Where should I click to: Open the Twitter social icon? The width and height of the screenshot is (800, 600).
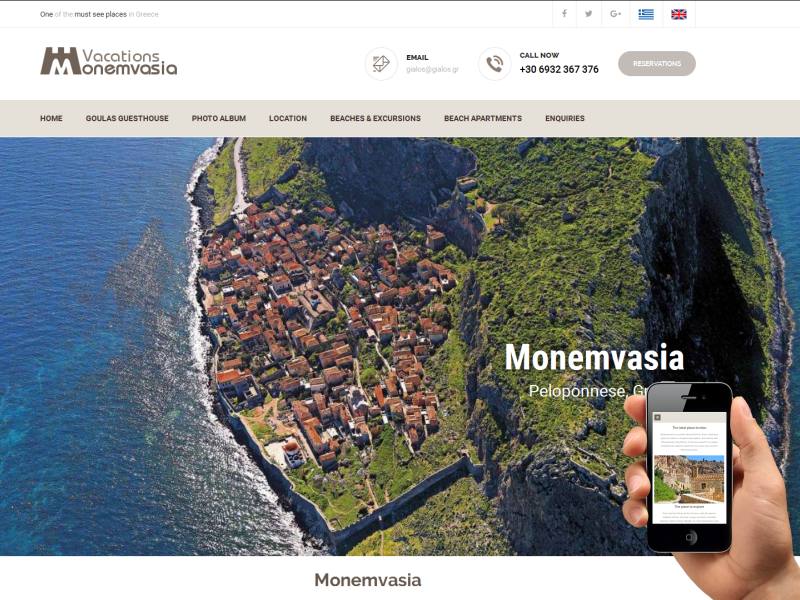[x=589, y=14]
